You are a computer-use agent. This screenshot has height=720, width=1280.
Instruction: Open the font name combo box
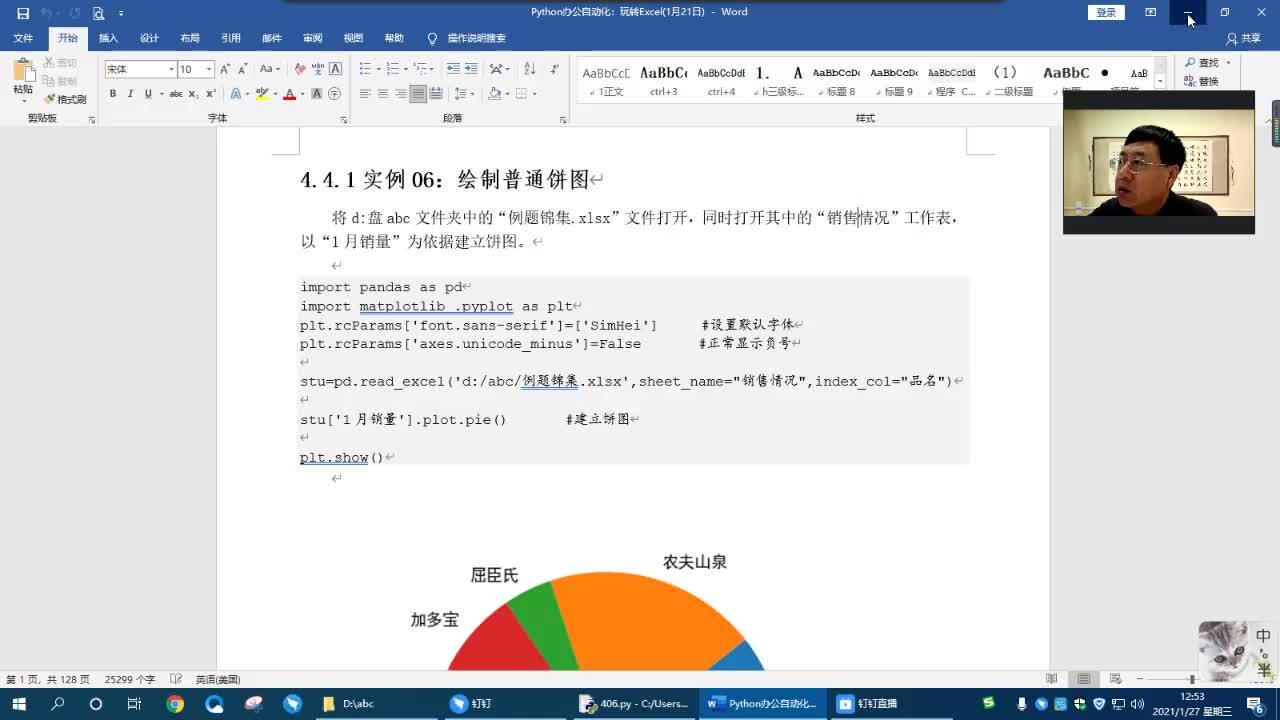pos(140,69)
